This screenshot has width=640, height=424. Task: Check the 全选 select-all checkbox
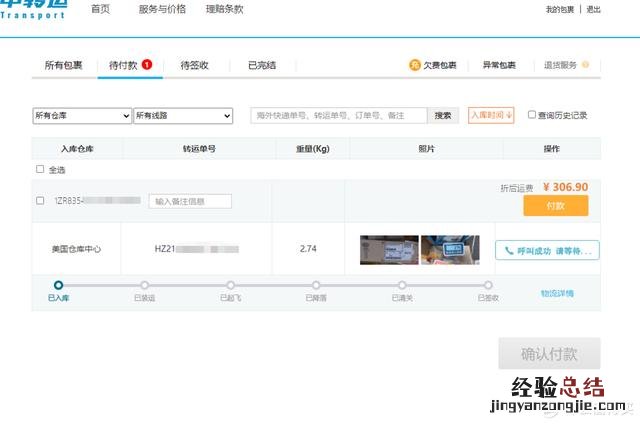point(40,169)
